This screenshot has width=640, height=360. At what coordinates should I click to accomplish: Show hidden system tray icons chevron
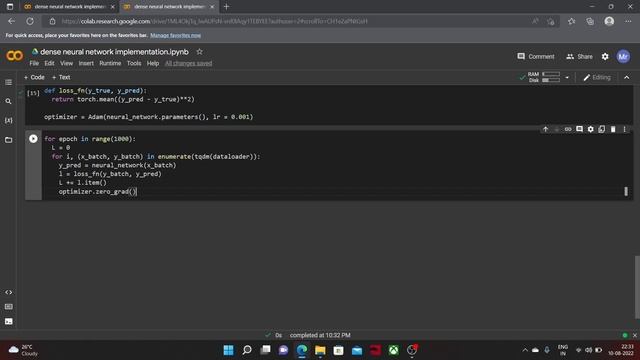point(525,350)
